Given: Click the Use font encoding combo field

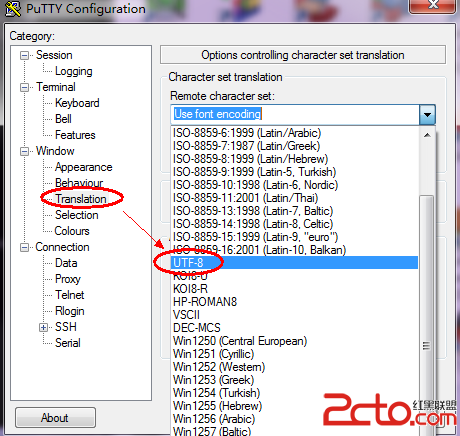Looking at the screenshot, I should [x=295, y=115].
